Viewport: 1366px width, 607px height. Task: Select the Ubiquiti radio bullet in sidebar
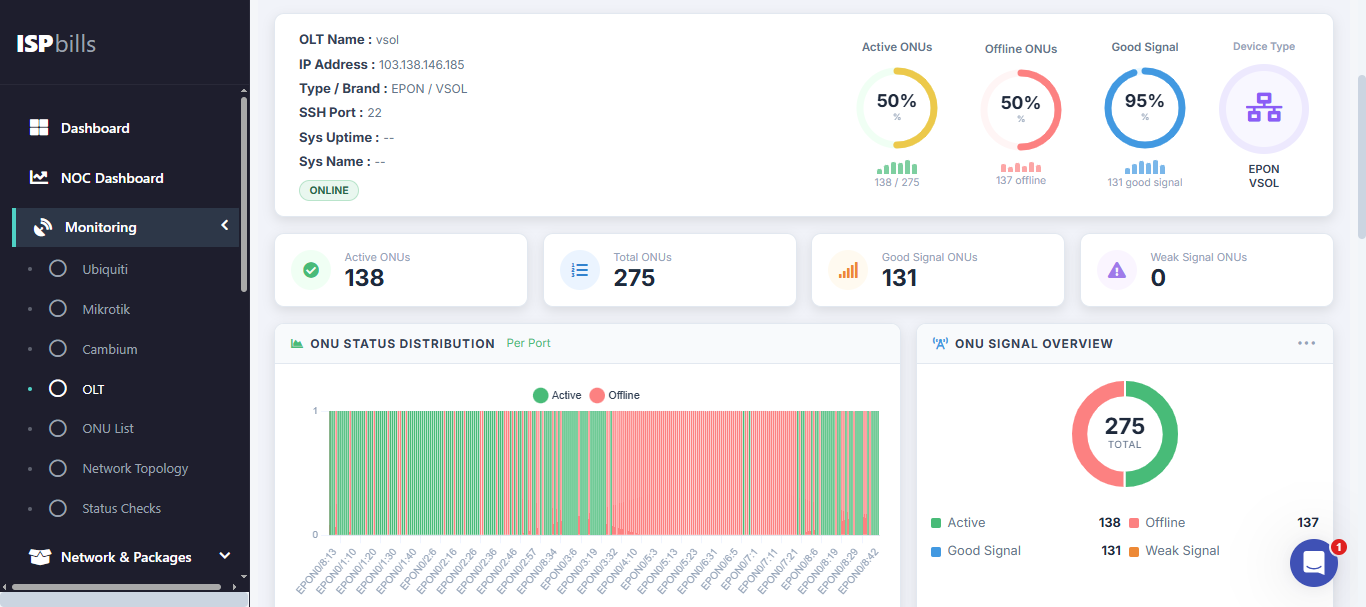(57, 268)
